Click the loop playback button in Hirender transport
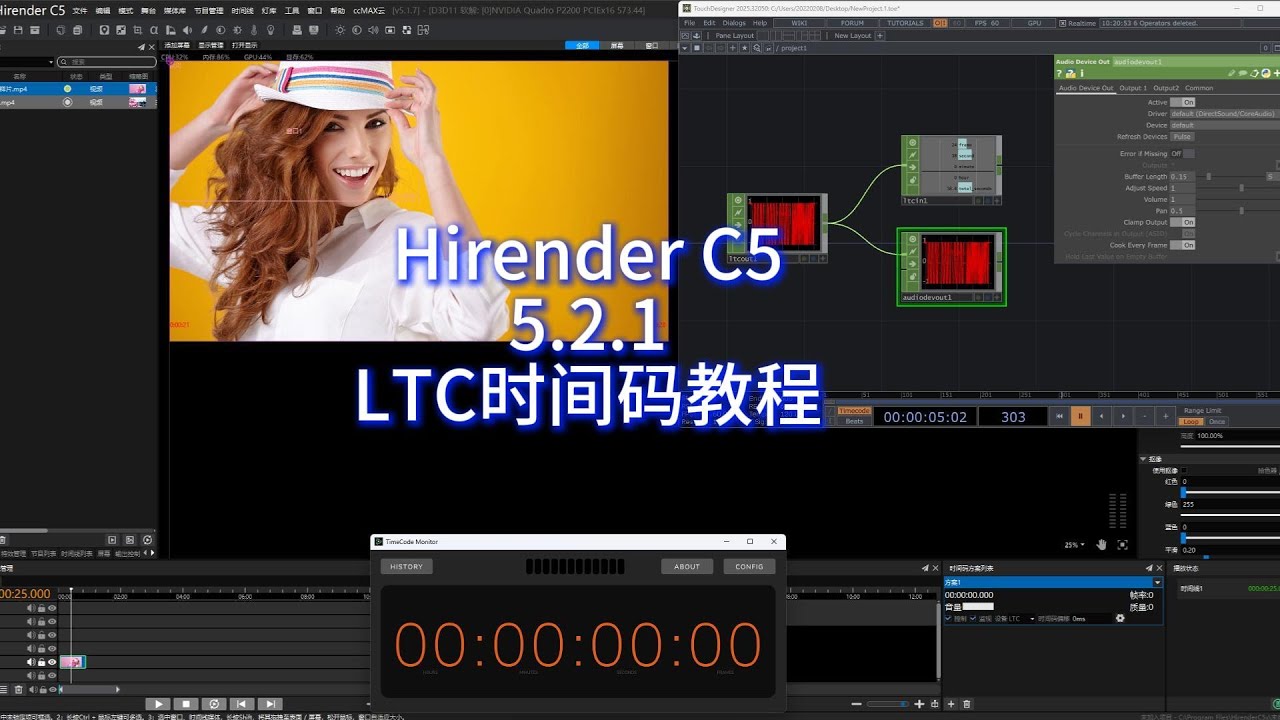1280x720 pixels. 214,705
